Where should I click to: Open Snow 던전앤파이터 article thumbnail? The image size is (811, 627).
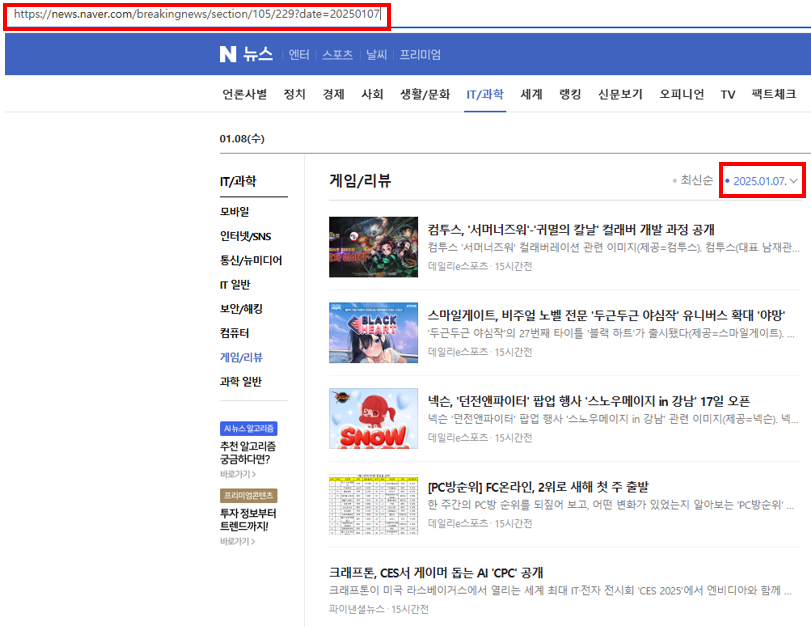(373, 419)
